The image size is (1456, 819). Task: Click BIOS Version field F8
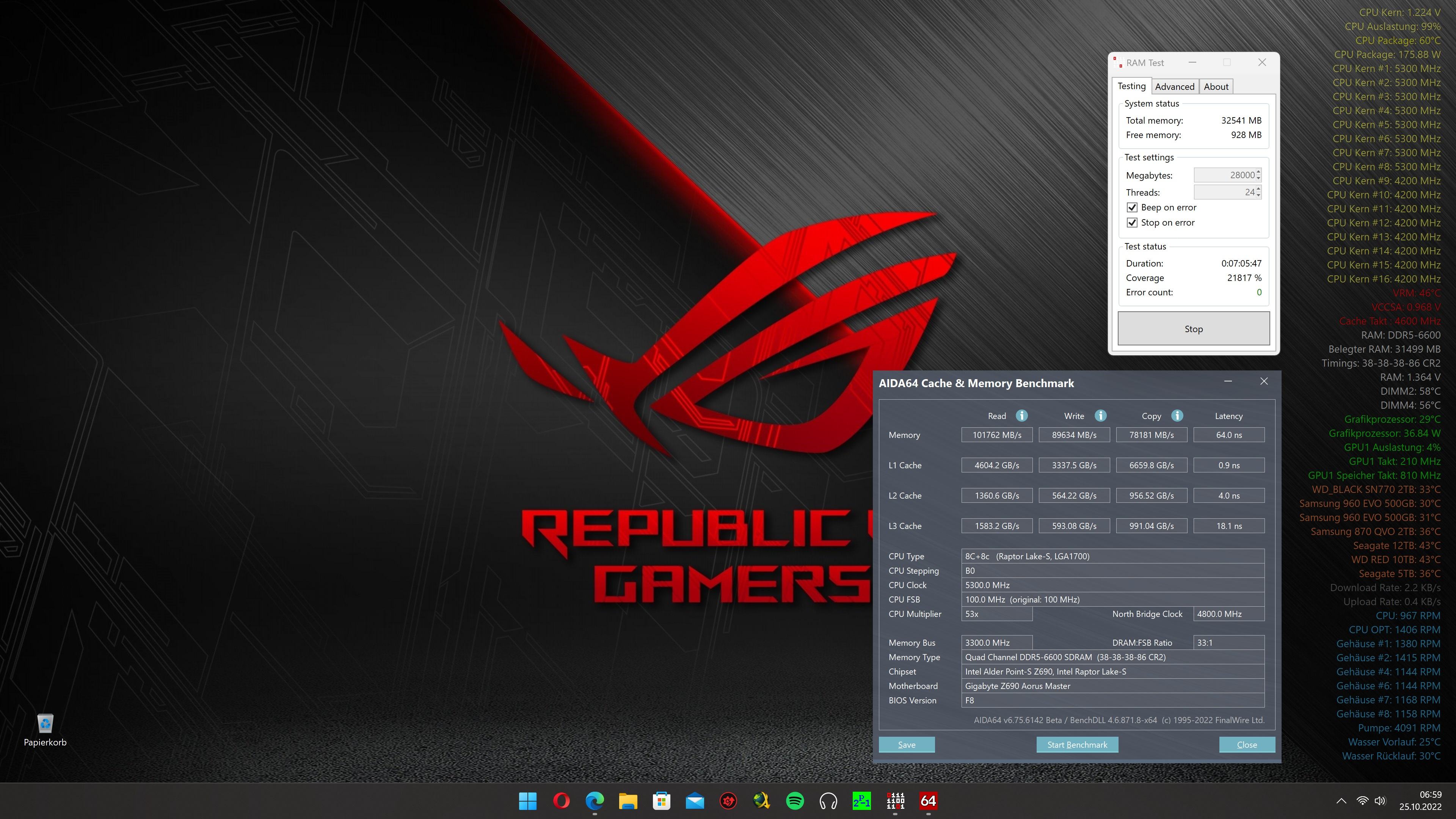tap(1113, 700)
